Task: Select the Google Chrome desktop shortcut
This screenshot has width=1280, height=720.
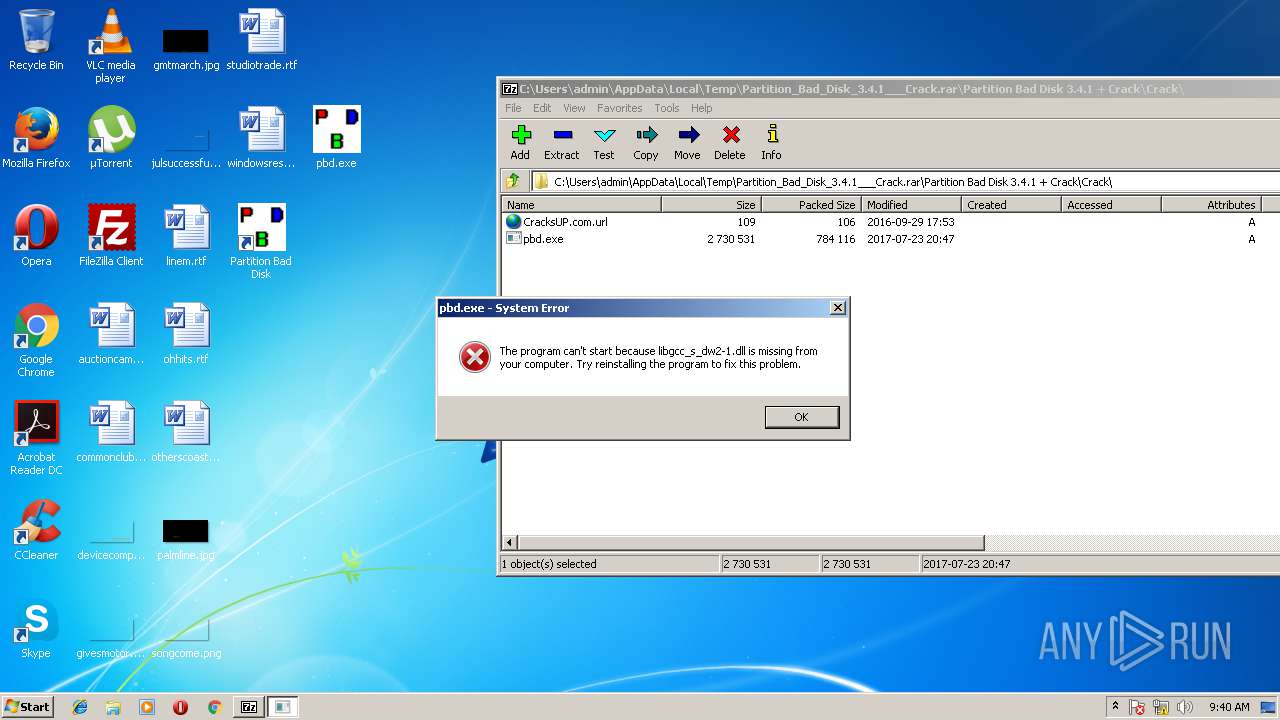Action: 36,340
